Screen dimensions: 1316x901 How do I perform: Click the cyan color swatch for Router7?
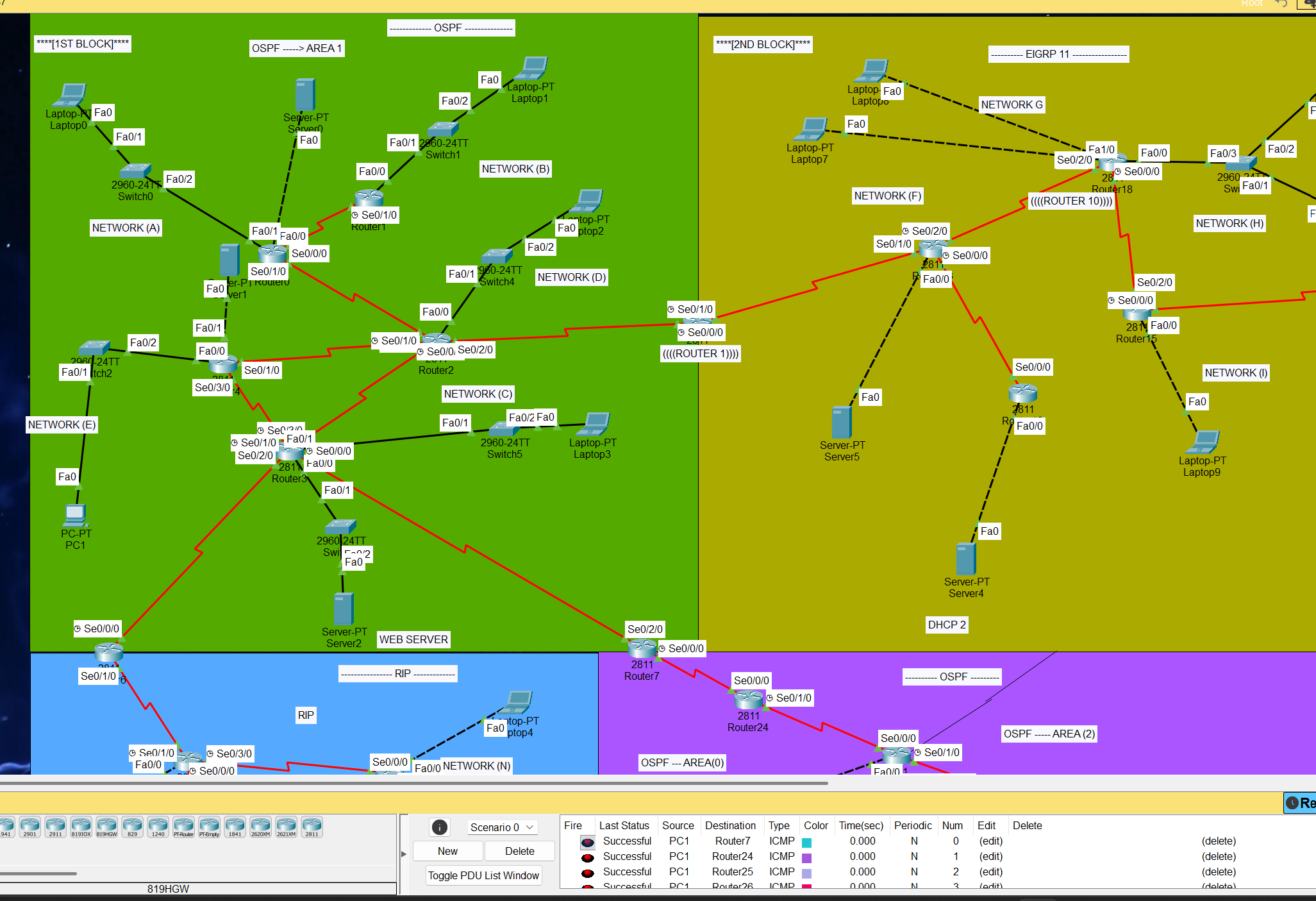[x=807, y=842]
